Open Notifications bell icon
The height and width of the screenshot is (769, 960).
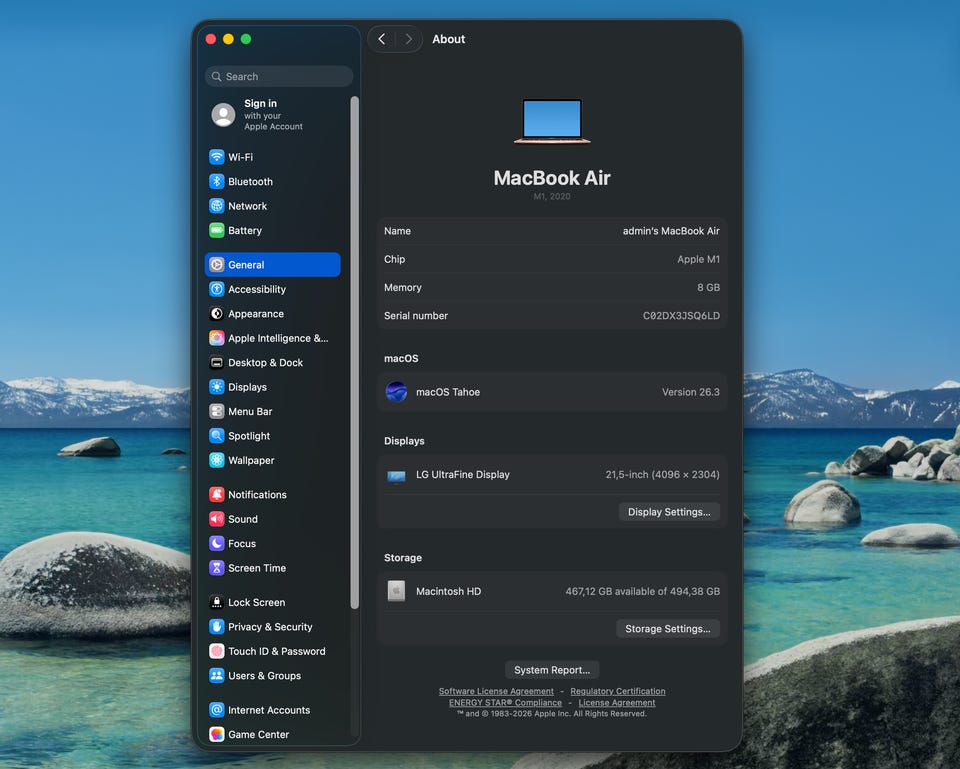point(217,495)
